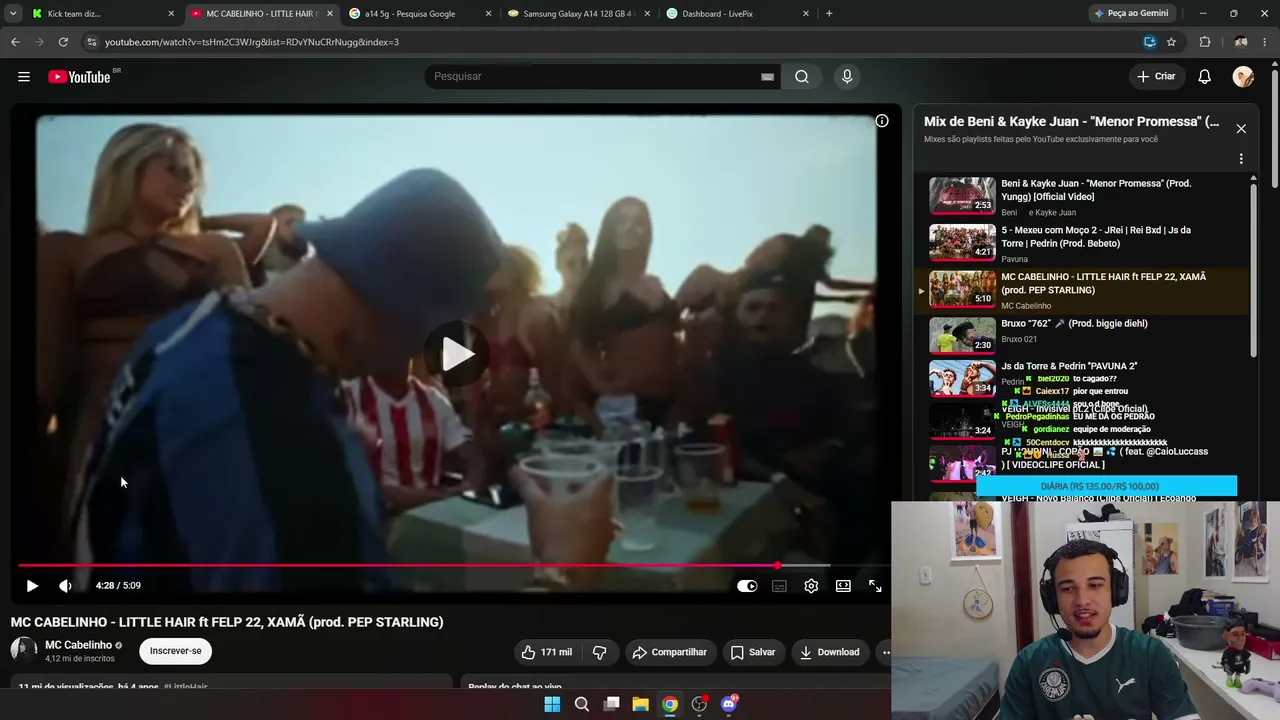Viewport: 1280px width, 720px height.
Task: Open Windows taskbar search
Action: (x=581, y=704)
